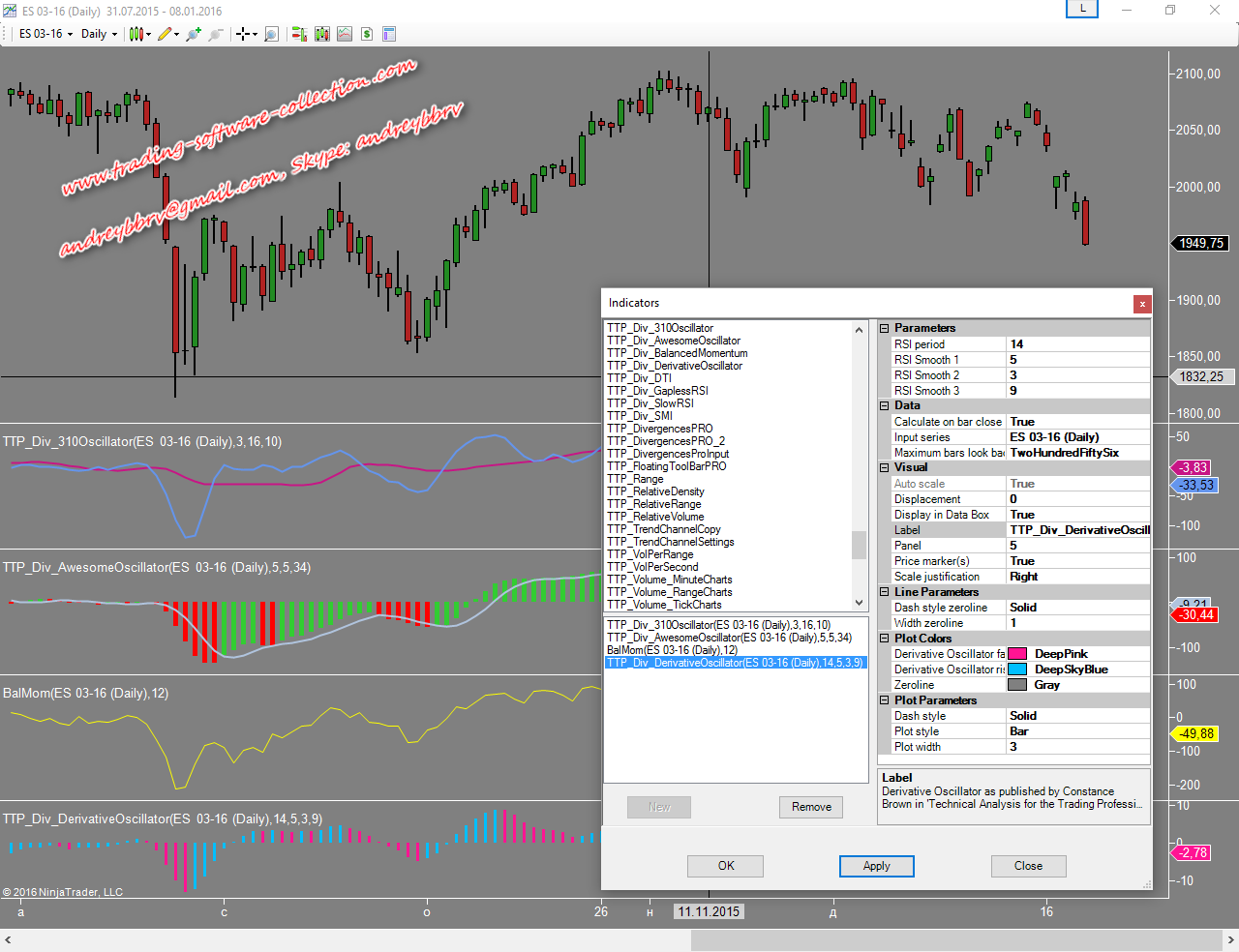Open the Strategies dollar-sign icon
This screenshot has height=952, width=1239.
point(367,34)
